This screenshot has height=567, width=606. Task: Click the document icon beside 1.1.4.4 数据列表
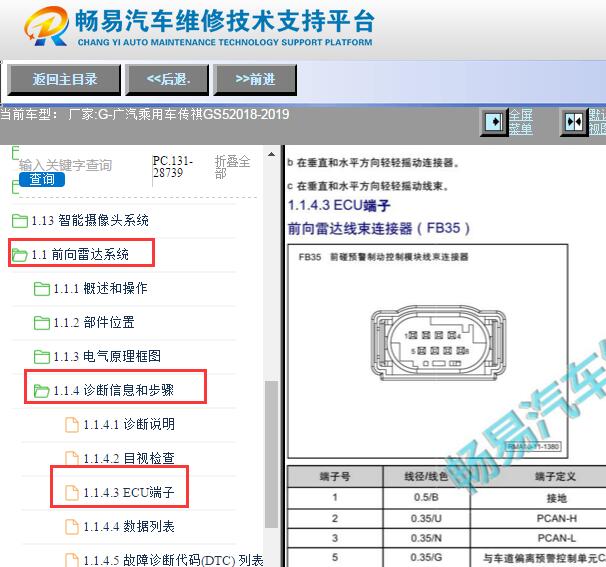(72, 526)
